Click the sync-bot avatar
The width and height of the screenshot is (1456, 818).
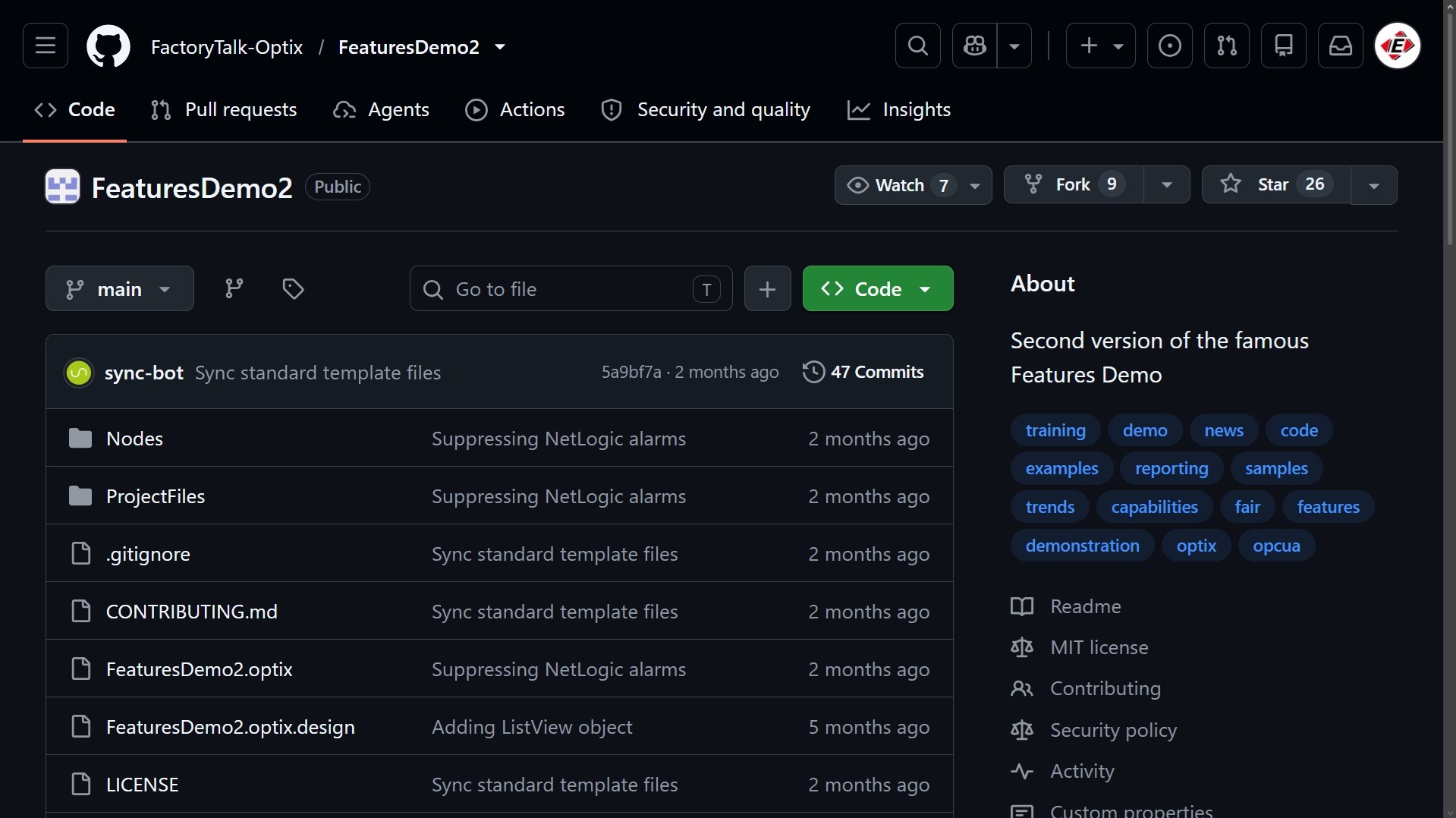point(79,373)
